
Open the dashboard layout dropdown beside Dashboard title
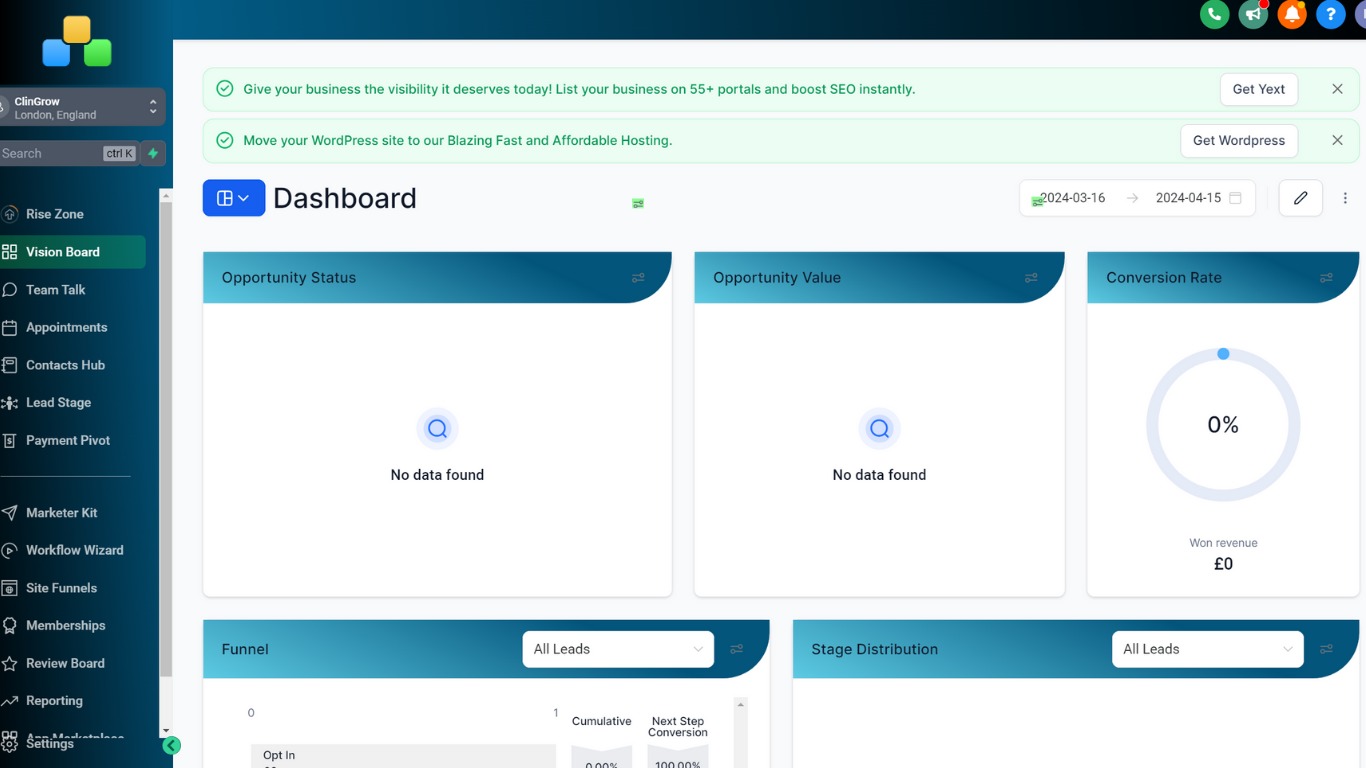pos(233,197)
